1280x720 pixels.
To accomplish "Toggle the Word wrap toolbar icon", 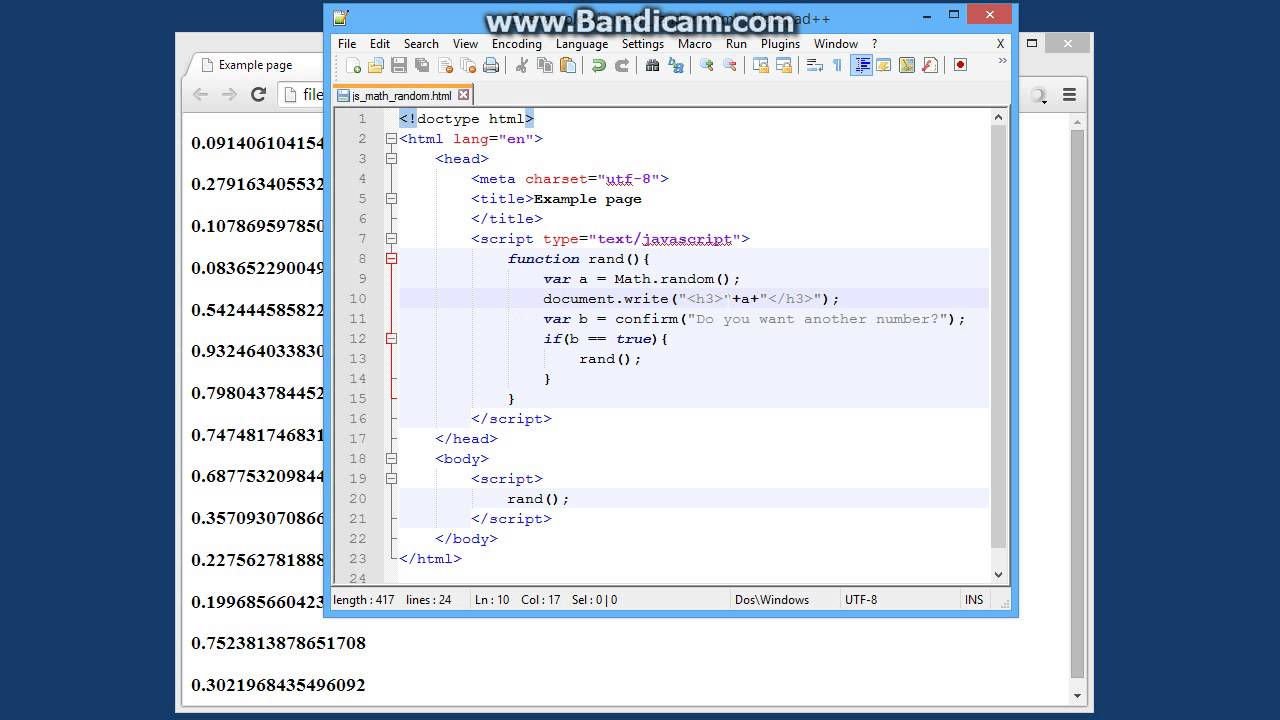I will [815, 65].
